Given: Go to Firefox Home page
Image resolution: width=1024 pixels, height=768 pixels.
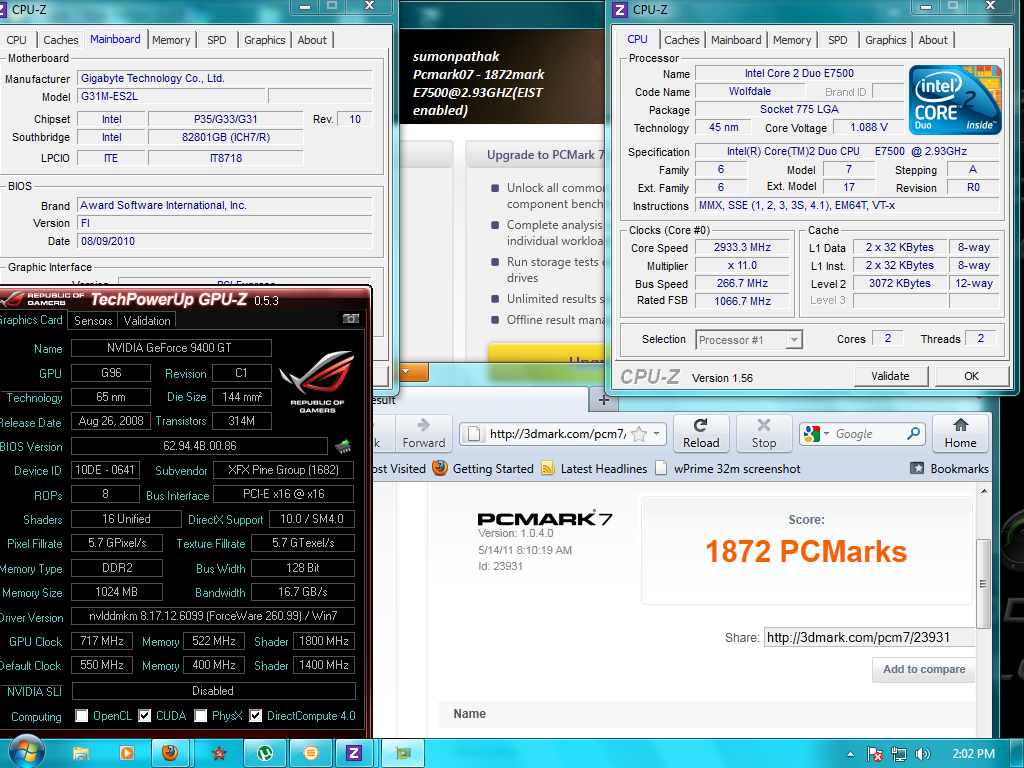Looking at the screenshot, I should click(960, 433).
